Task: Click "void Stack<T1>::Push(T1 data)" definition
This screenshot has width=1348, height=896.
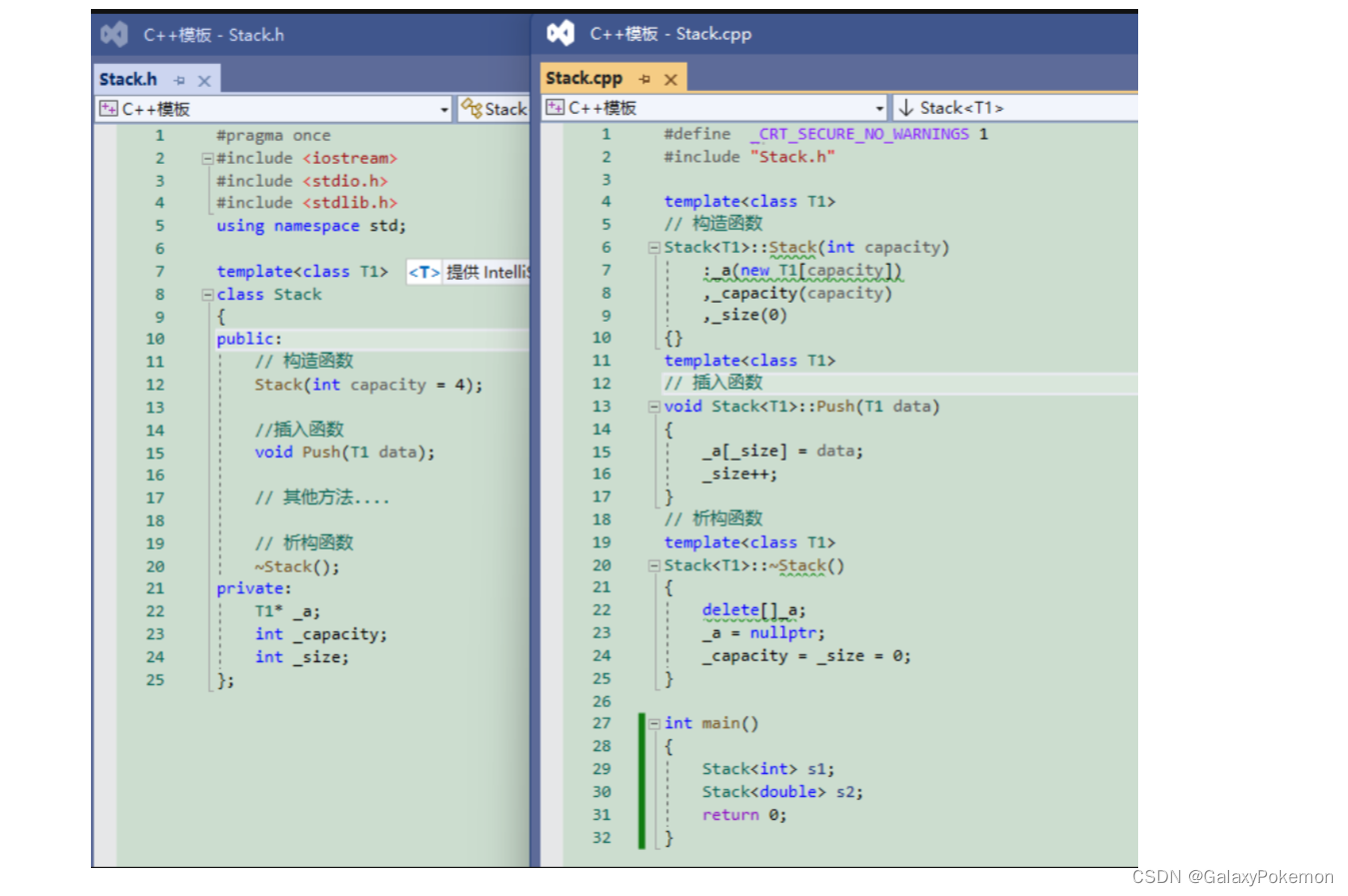Action: point(801,407)
